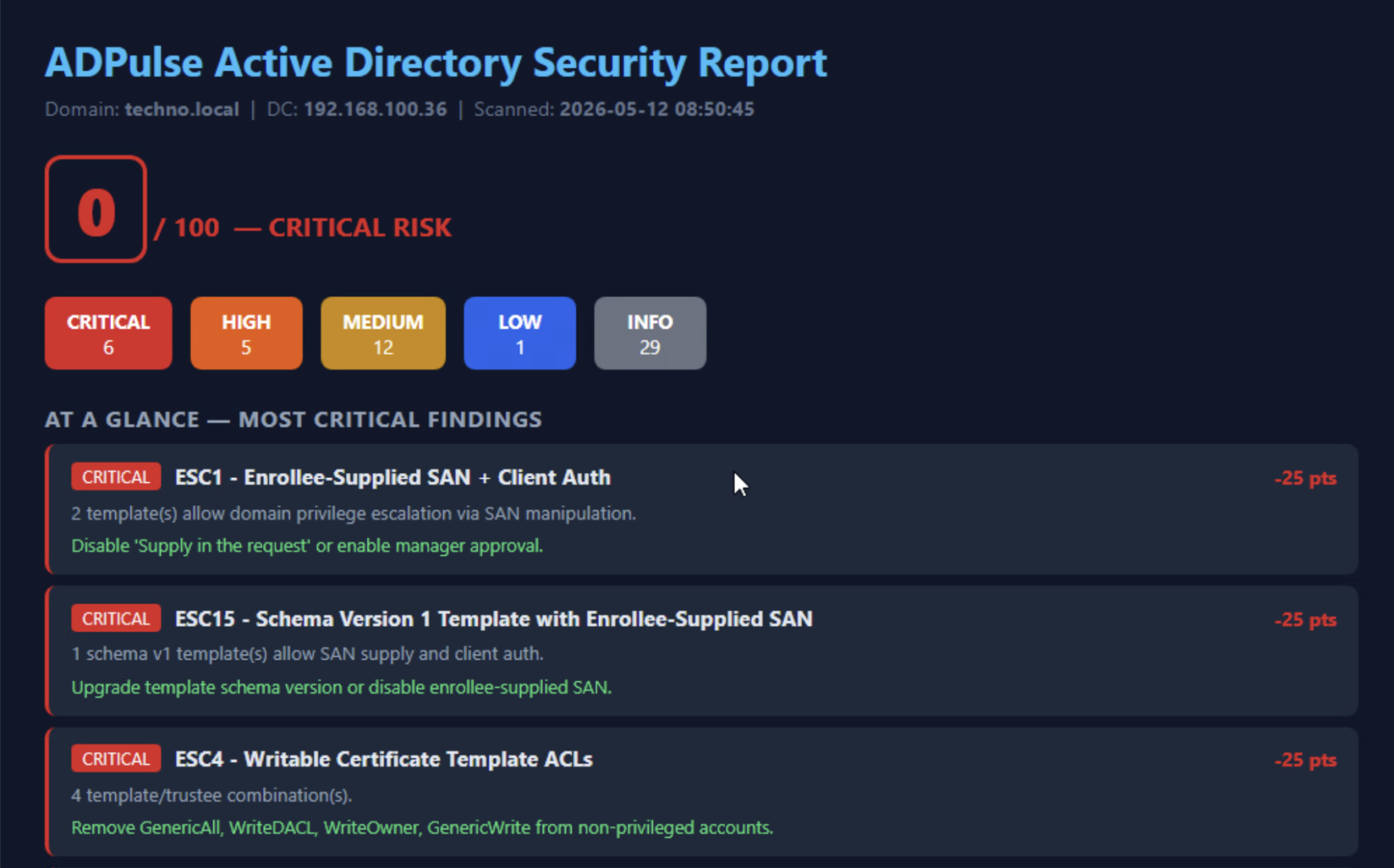Click the 'Upgrade template schema version' remediation text
The width and height of the screenshot is (1394, 868).
(x=341, y=687)
